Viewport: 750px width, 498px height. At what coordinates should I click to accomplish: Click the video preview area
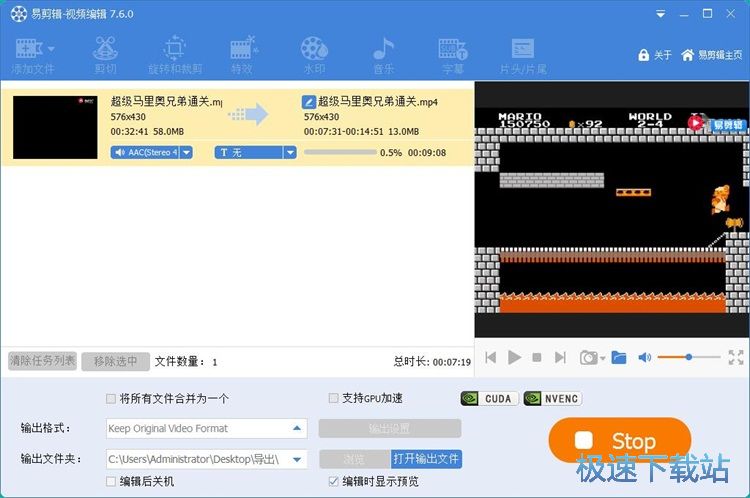[612, 210]
